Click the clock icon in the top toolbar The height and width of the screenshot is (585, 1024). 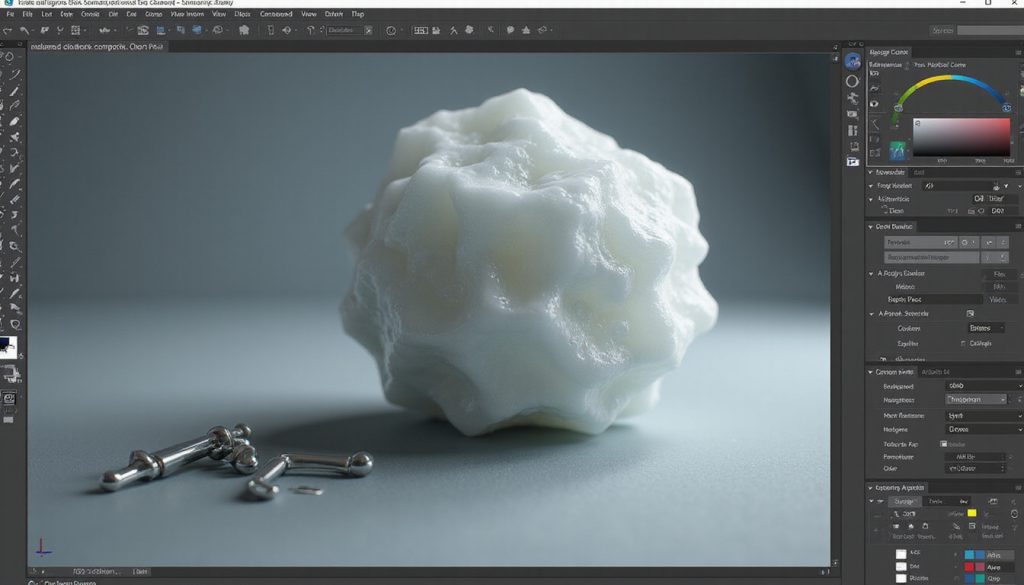pos(391,30)
